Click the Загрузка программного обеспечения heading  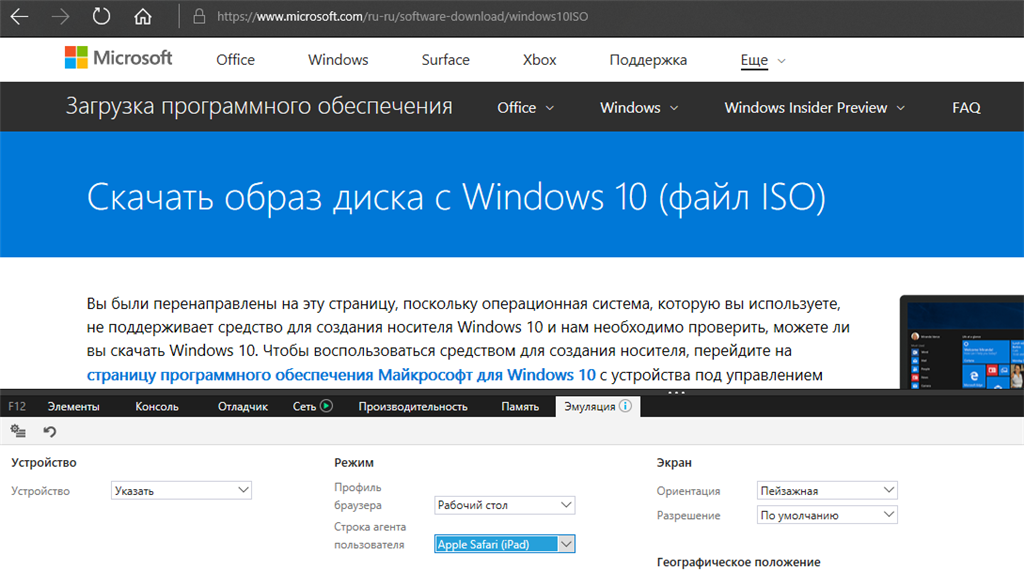coord(259,106)
